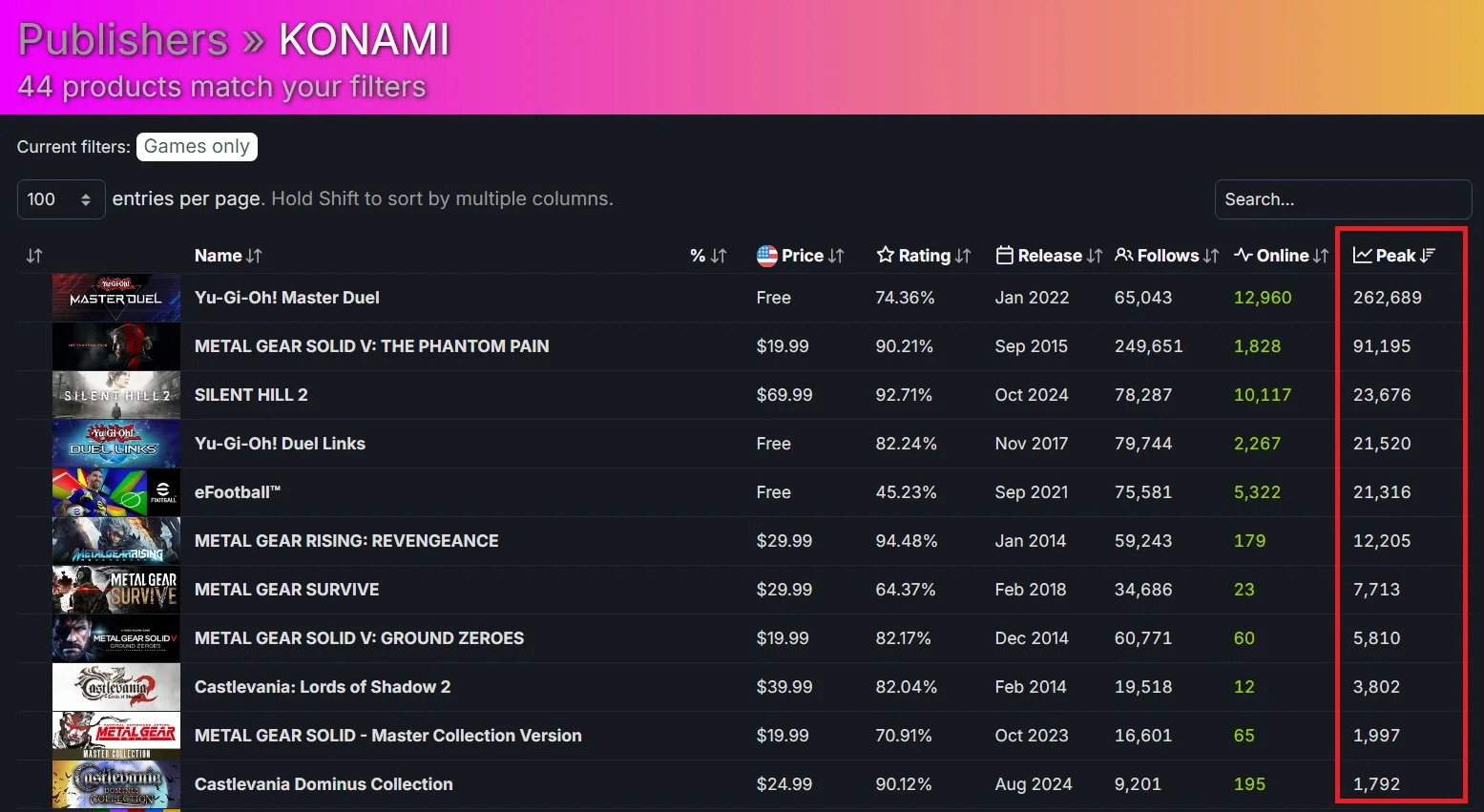Click the Duel Links game thumbnail

coord(116,444)
